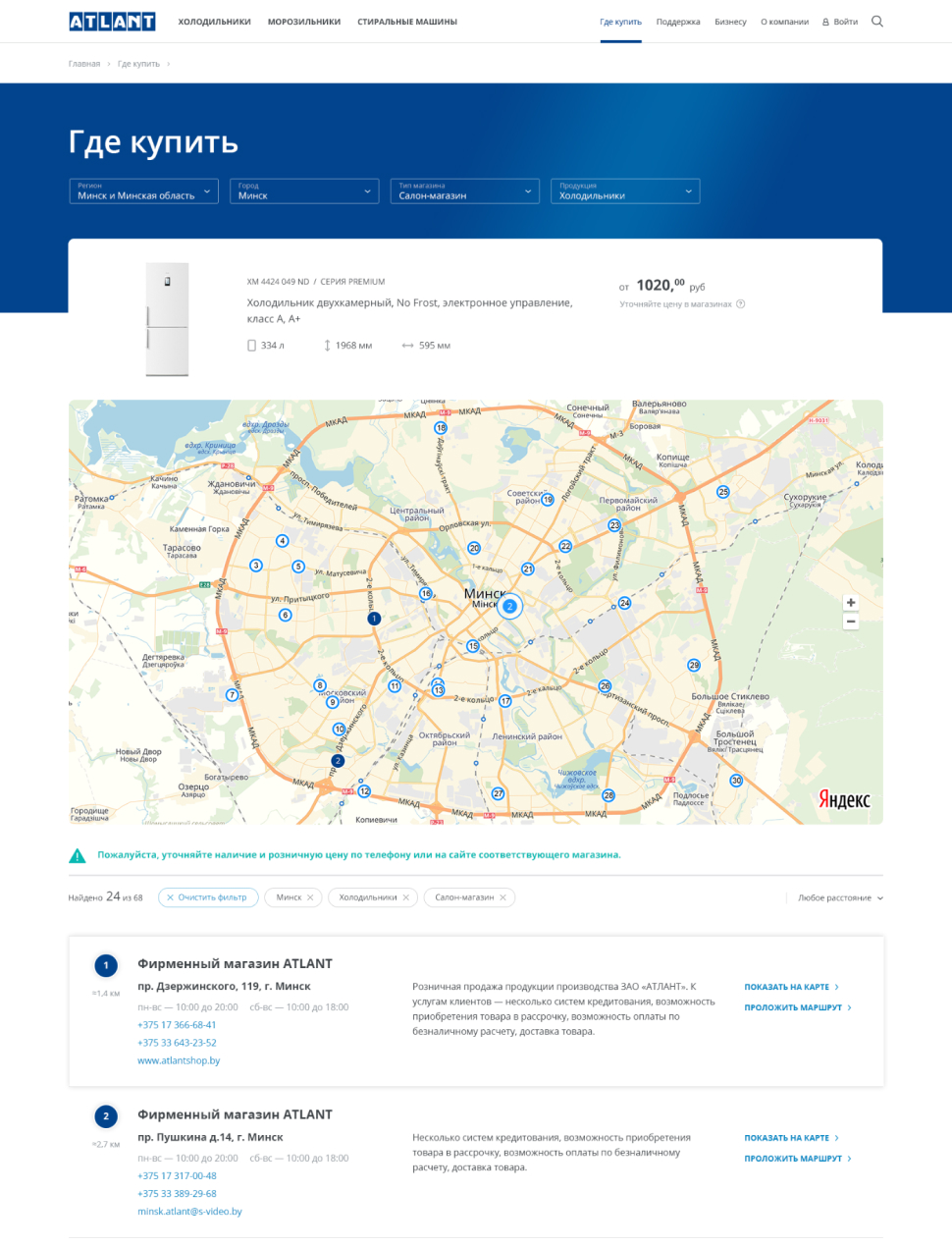Remove the Холодильники filter tag
Screen dimensions: 952x1247
[x=406, y=897]
